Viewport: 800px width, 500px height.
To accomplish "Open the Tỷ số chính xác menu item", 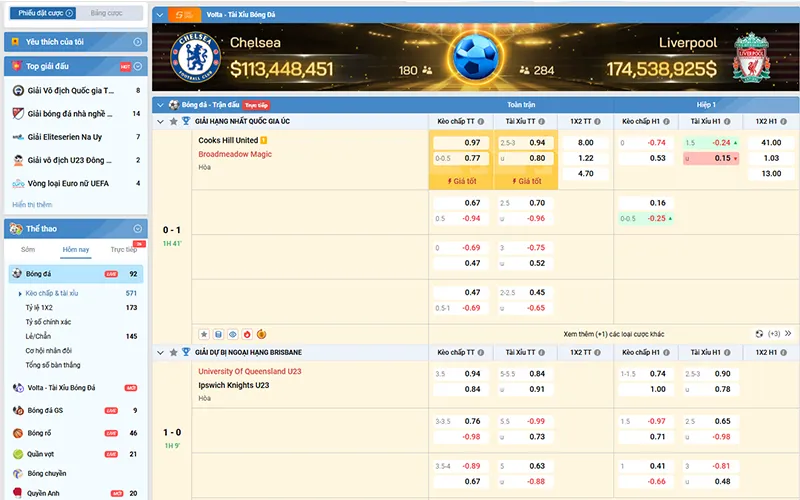I will [x=48, y=322].
